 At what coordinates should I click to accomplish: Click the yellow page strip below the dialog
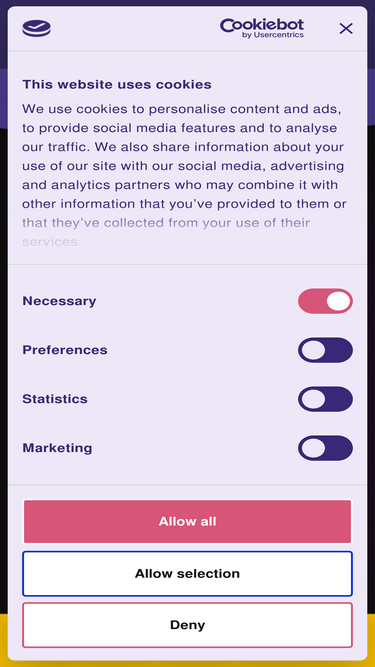tap(188, 664)
